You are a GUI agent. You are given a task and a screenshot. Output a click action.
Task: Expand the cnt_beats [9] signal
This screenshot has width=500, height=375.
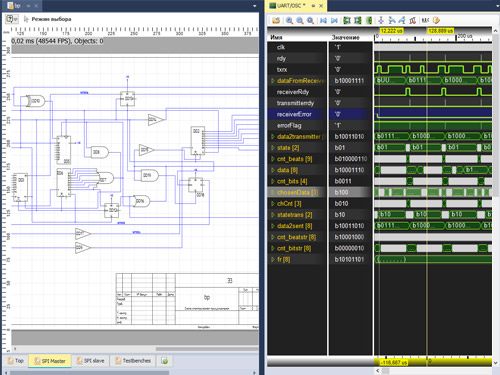[273, 159]
